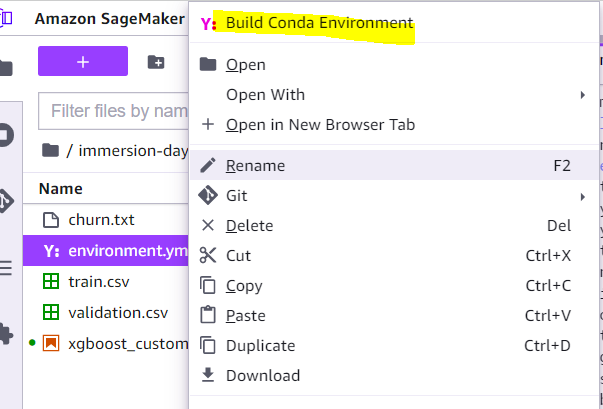Image resolution: width=603 pixels, height=409 pixels.
Task: Select the train.csv file
Action: pyautogui.click(x=106, y=282)
